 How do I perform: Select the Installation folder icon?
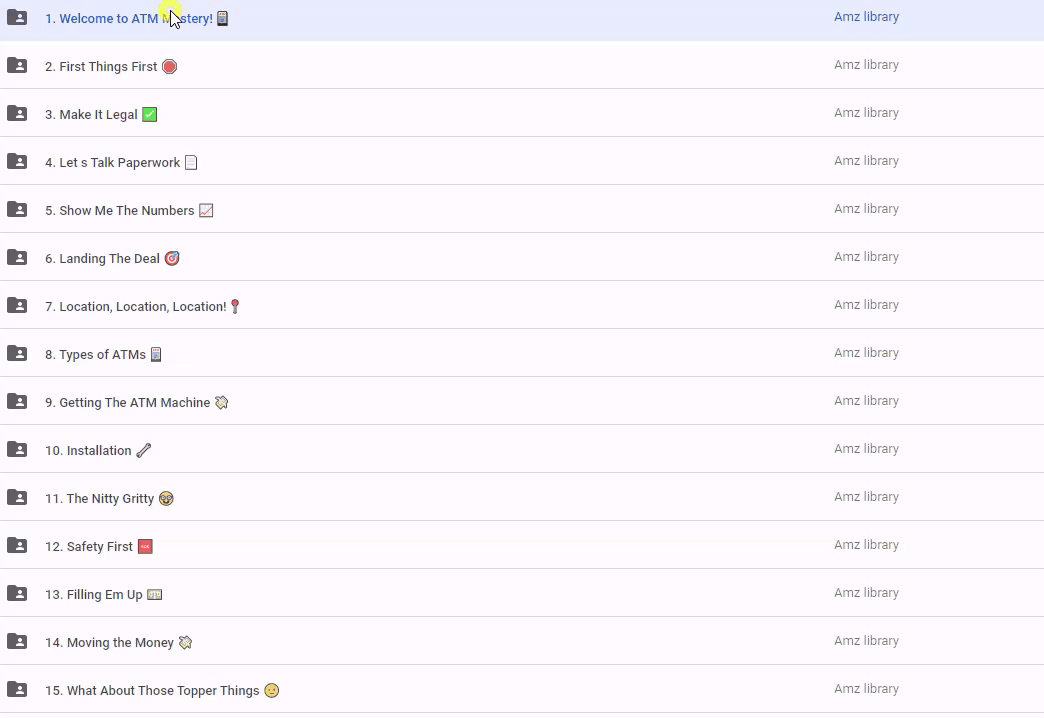17,449
